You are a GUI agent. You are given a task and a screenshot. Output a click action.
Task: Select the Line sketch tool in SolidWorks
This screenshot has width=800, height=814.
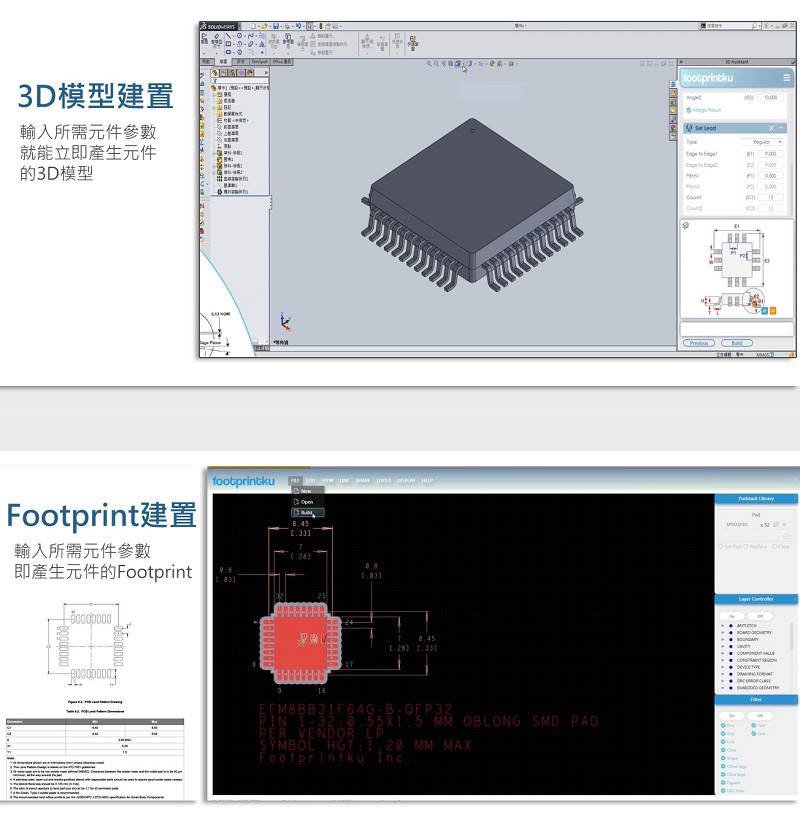[228, 36]
